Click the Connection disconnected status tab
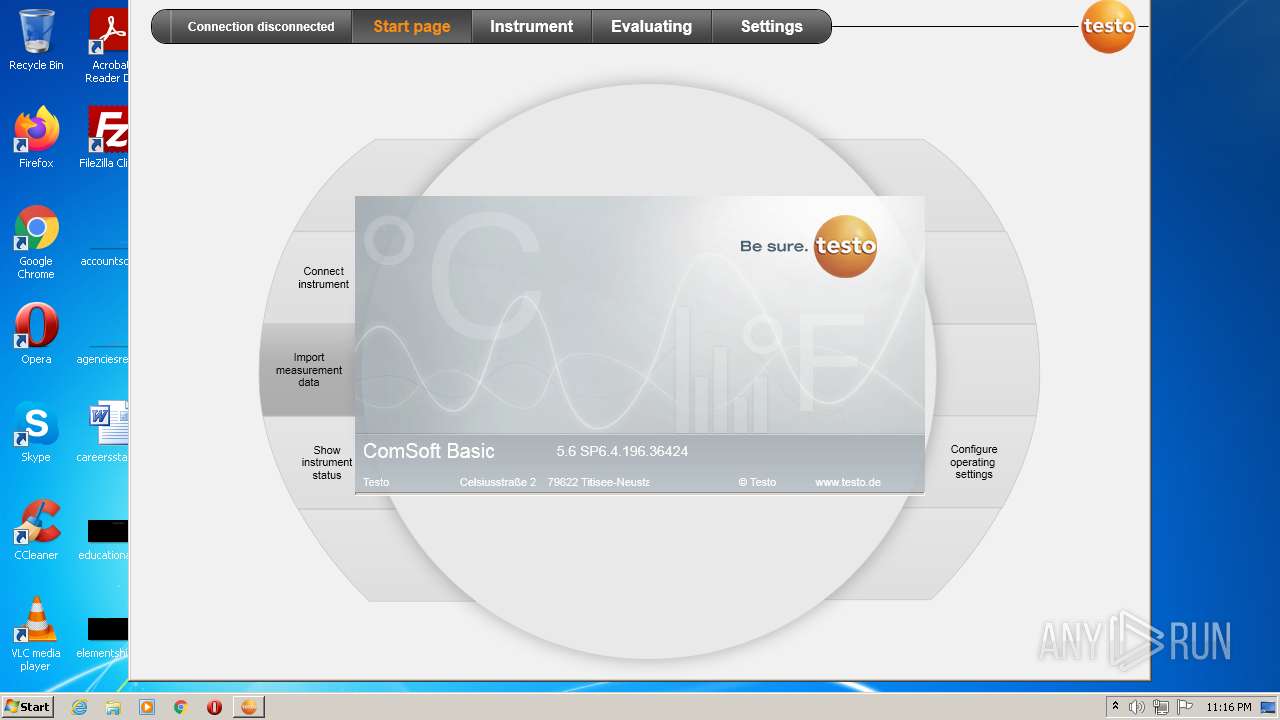The width and height of the screenshot is (1280, 720). tap(261, 27)
